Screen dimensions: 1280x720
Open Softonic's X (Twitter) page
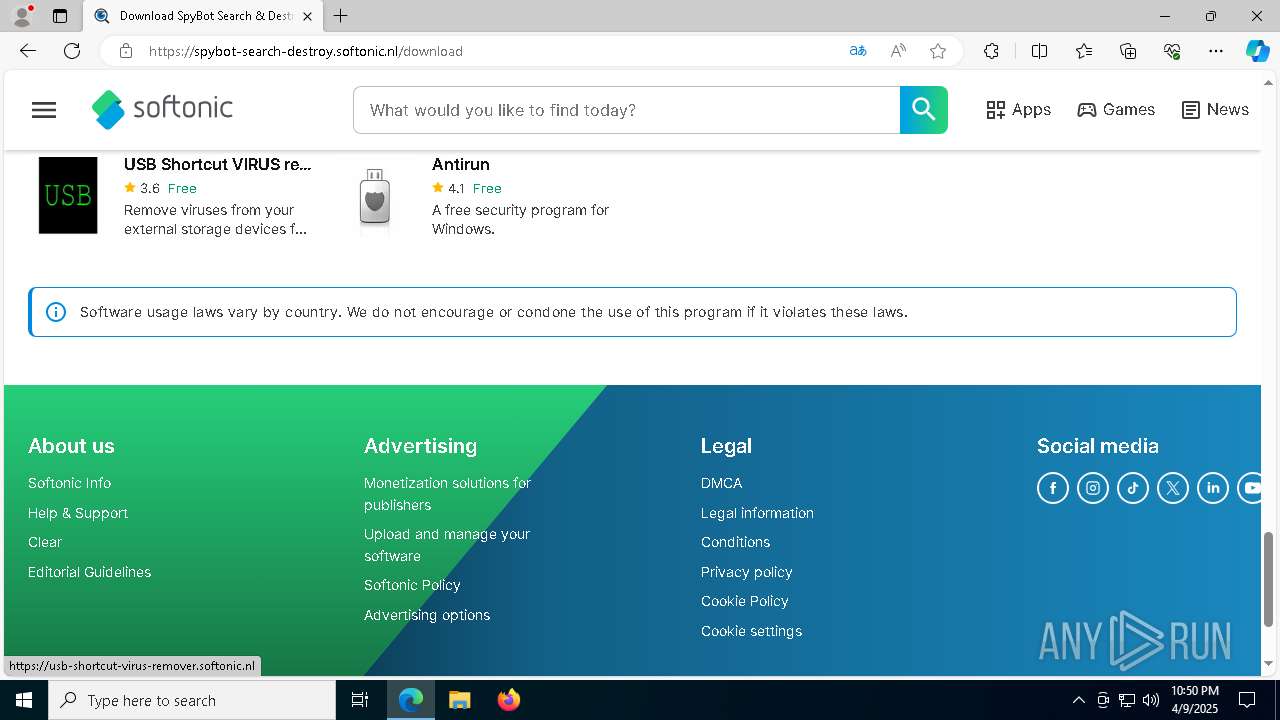(x=1173, y=488)
